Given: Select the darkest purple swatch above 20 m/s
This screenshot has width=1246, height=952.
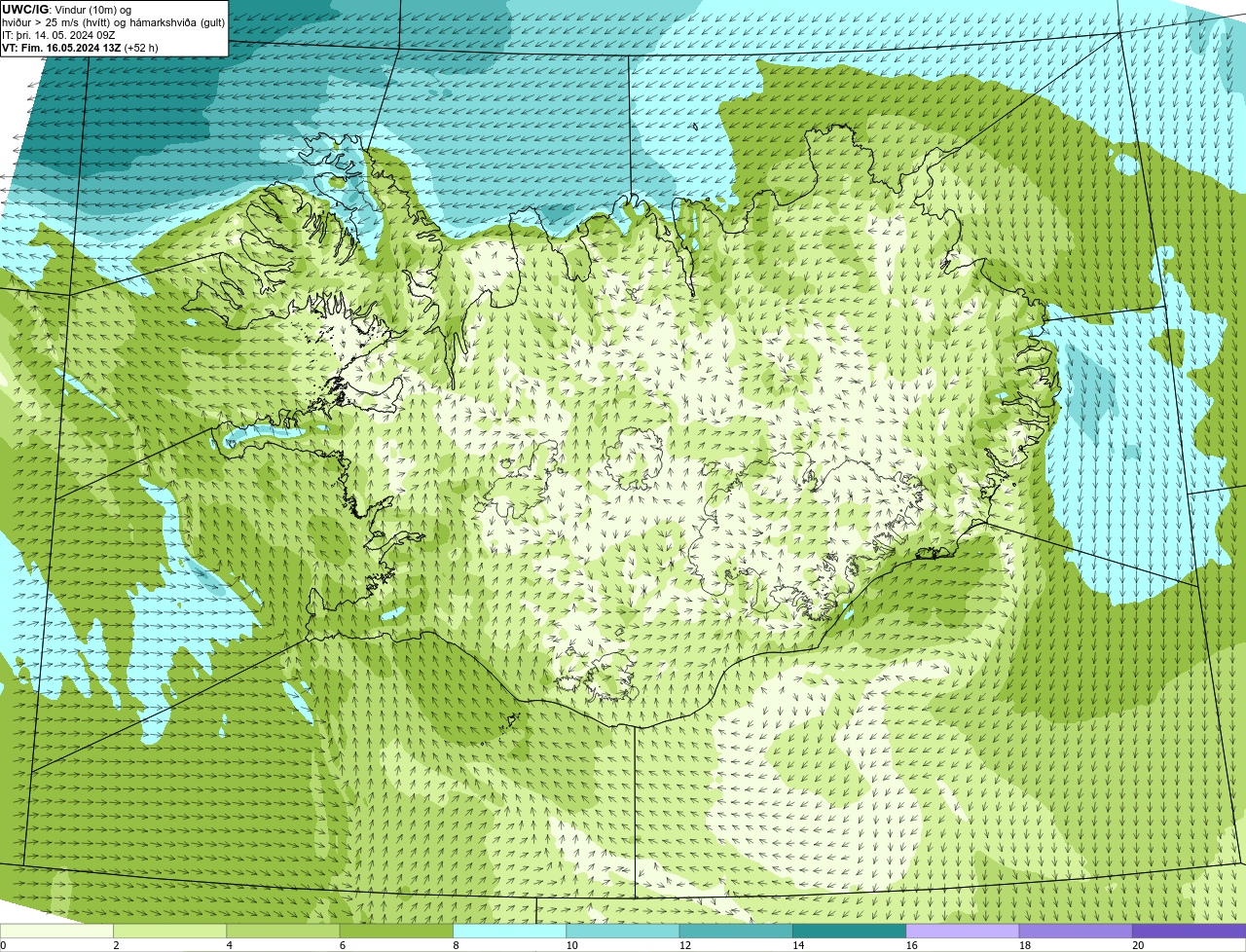Looking at the screenshot, I should coord(1189,931).
